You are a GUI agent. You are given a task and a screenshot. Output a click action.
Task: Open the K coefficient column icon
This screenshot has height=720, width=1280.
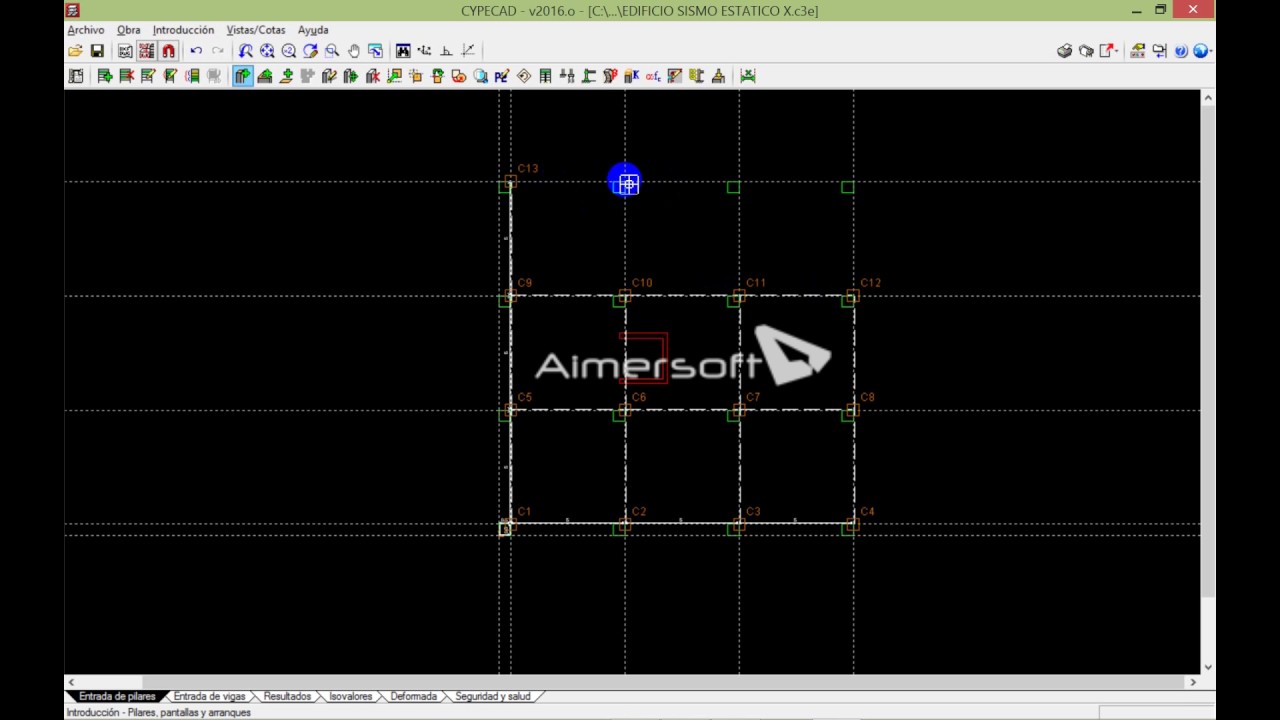point(631,76)
